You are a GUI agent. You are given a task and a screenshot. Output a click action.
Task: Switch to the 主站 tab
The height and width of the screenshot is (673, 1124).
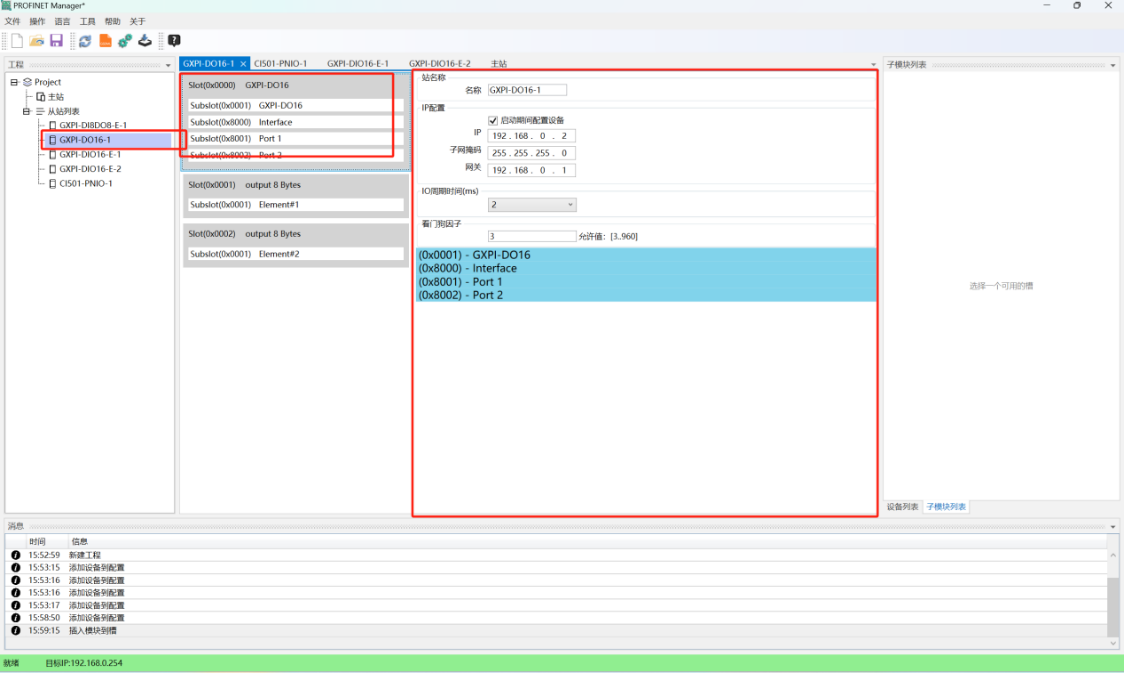(x=499, y=64)
